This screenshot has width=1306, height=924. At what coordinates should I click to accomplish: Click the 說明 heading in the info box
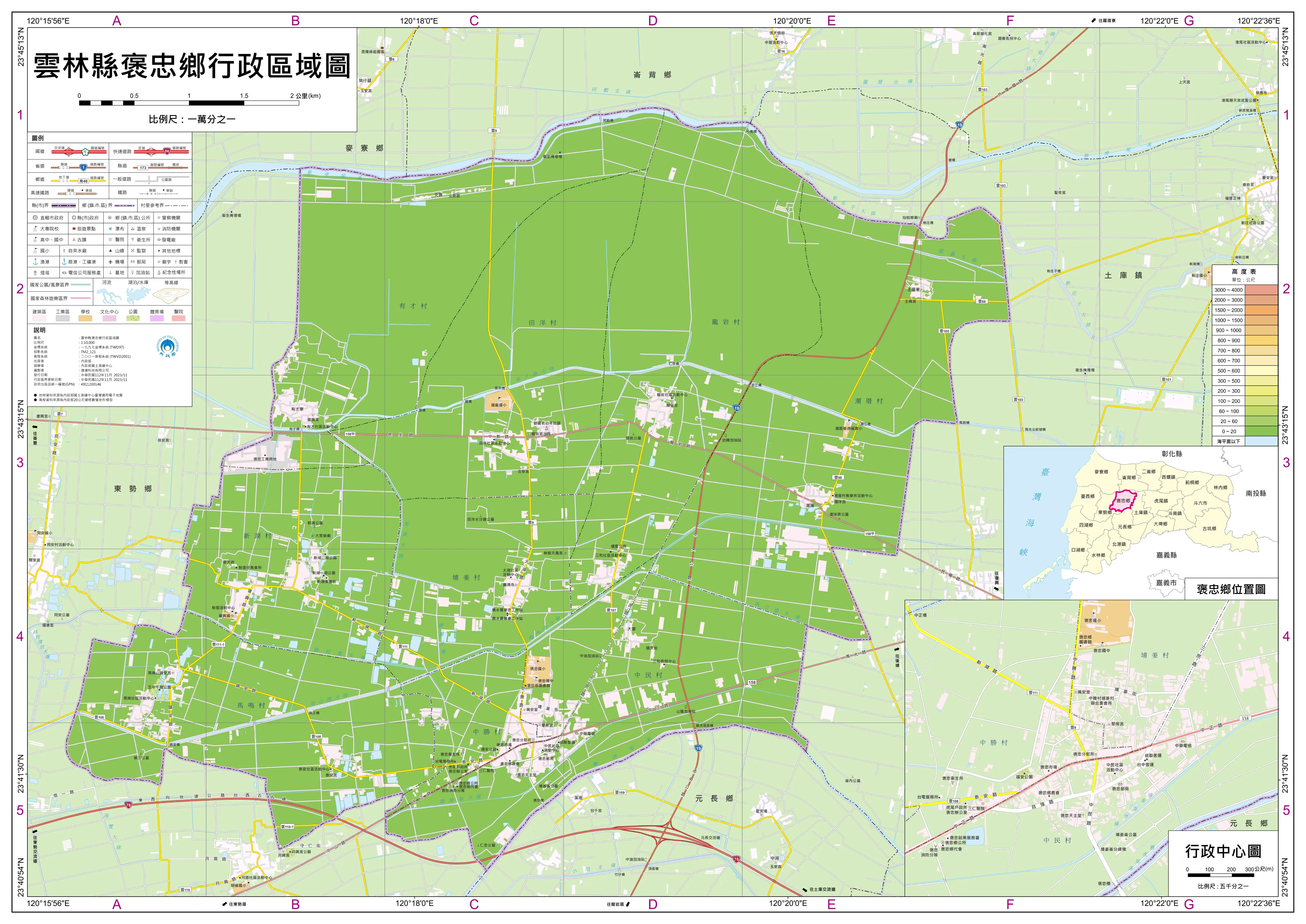[39, 330]
